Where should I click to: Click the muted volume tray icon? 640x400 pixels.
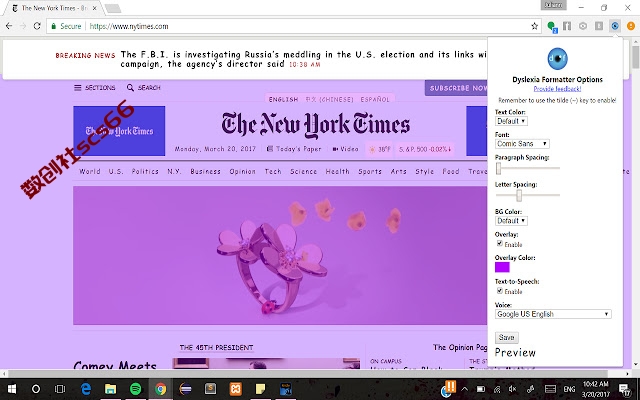[513, 389]
